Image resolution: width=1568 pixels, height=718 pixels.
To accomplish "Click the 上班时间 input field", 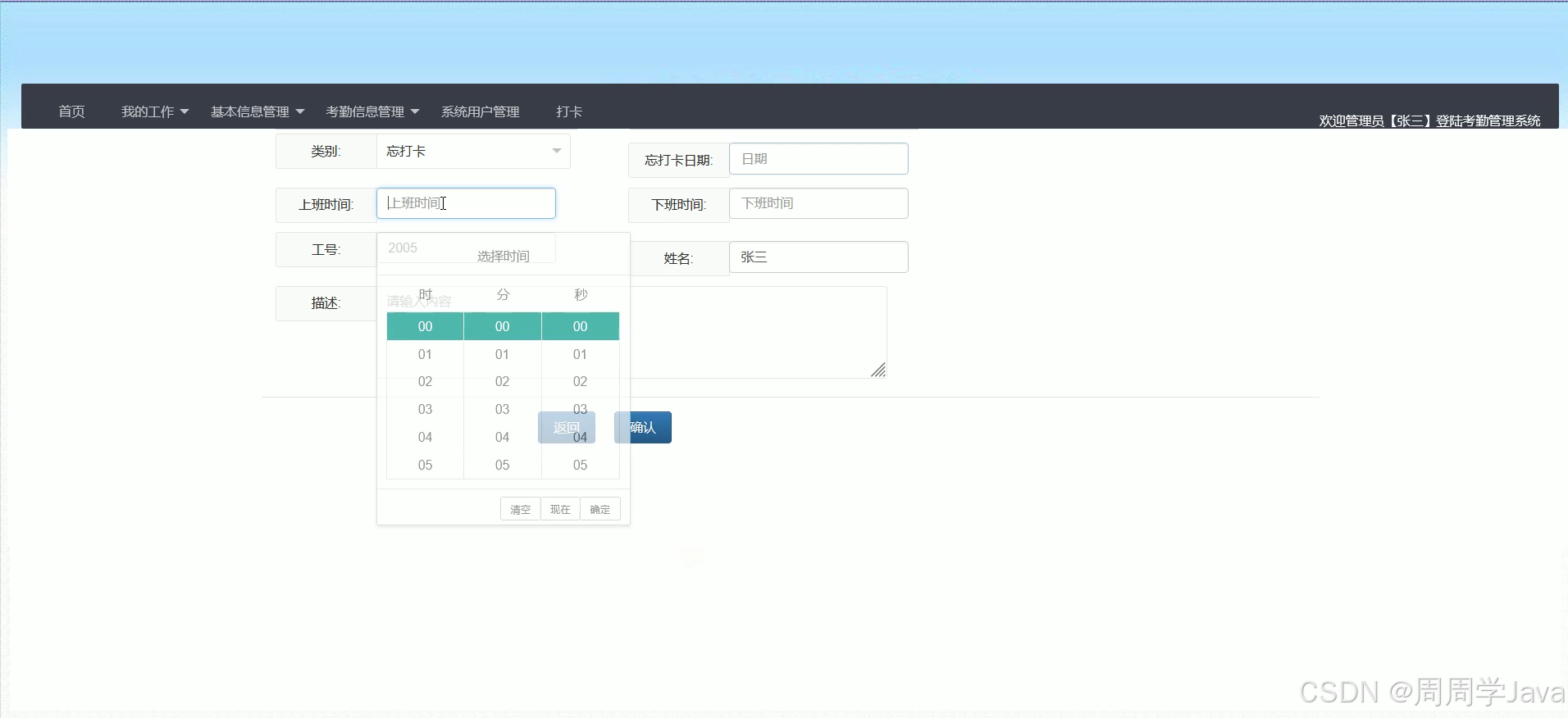I will [466, 203].
